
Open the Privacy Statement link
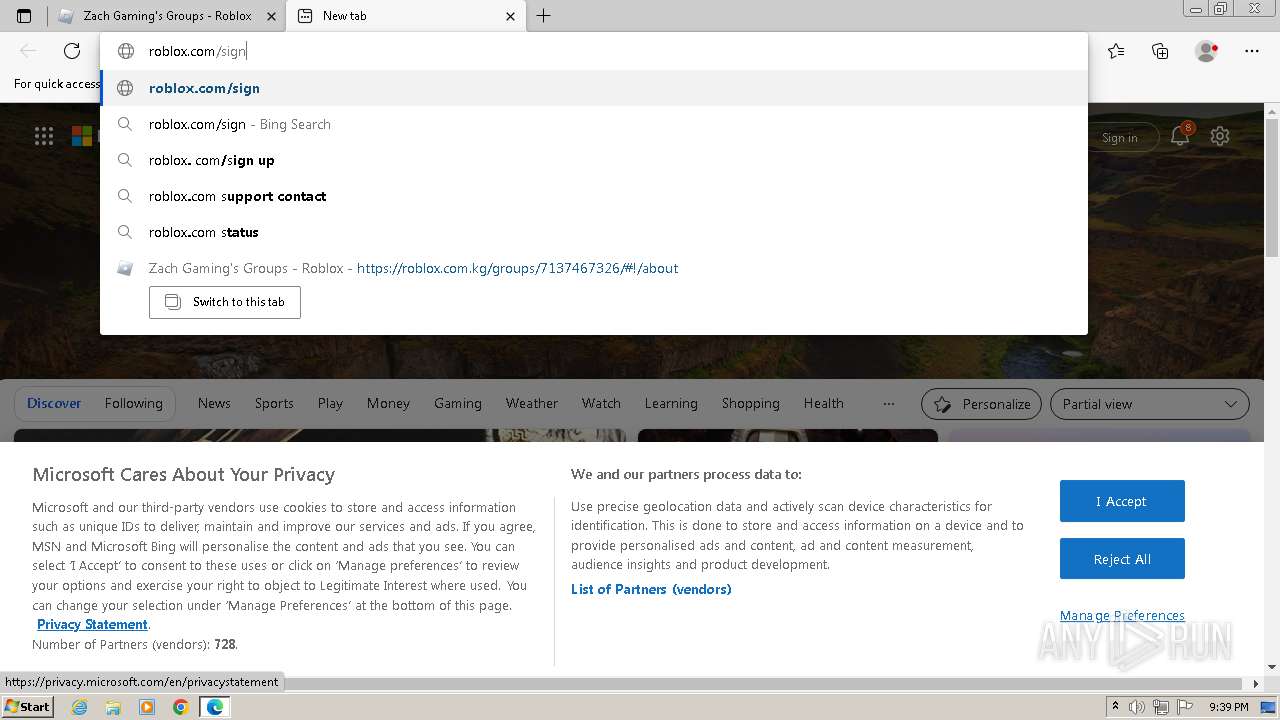coord(92,624)
